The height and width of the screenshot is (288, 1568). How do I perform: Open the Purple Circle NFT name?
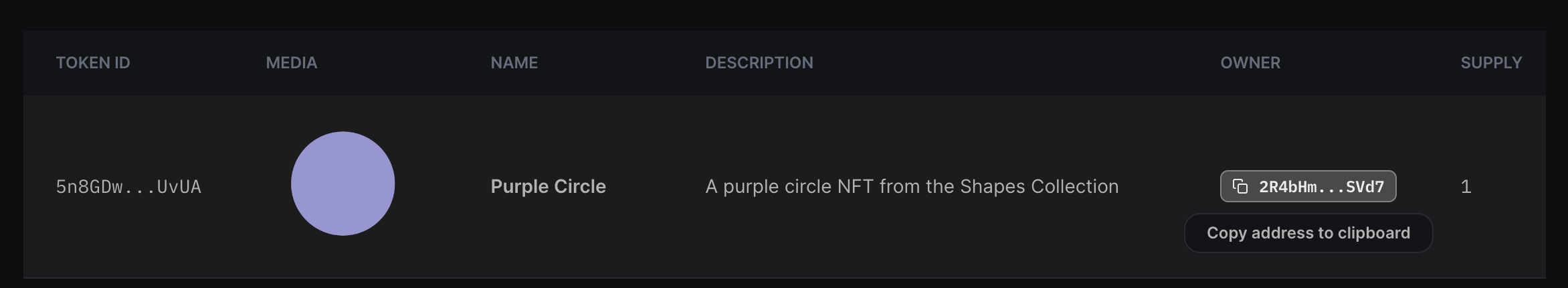pos(548,186)
